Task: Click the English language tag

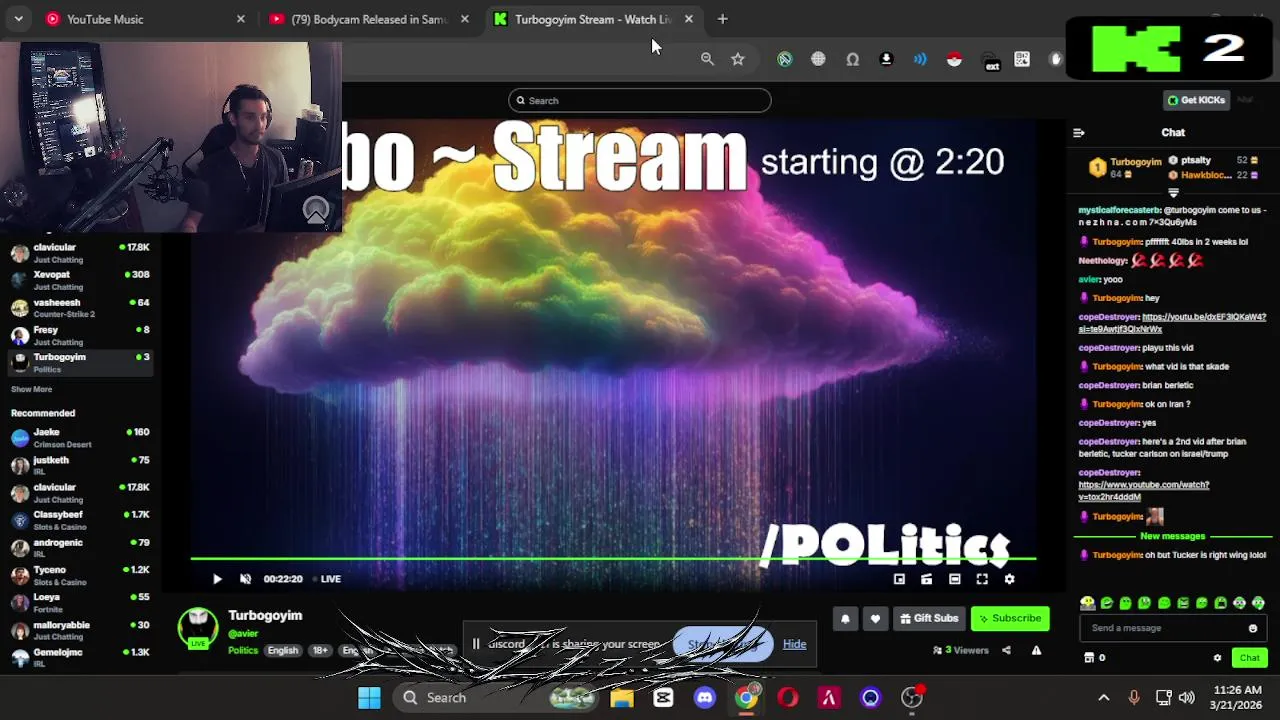Action: pyautogui.click(x=283, y=650)
